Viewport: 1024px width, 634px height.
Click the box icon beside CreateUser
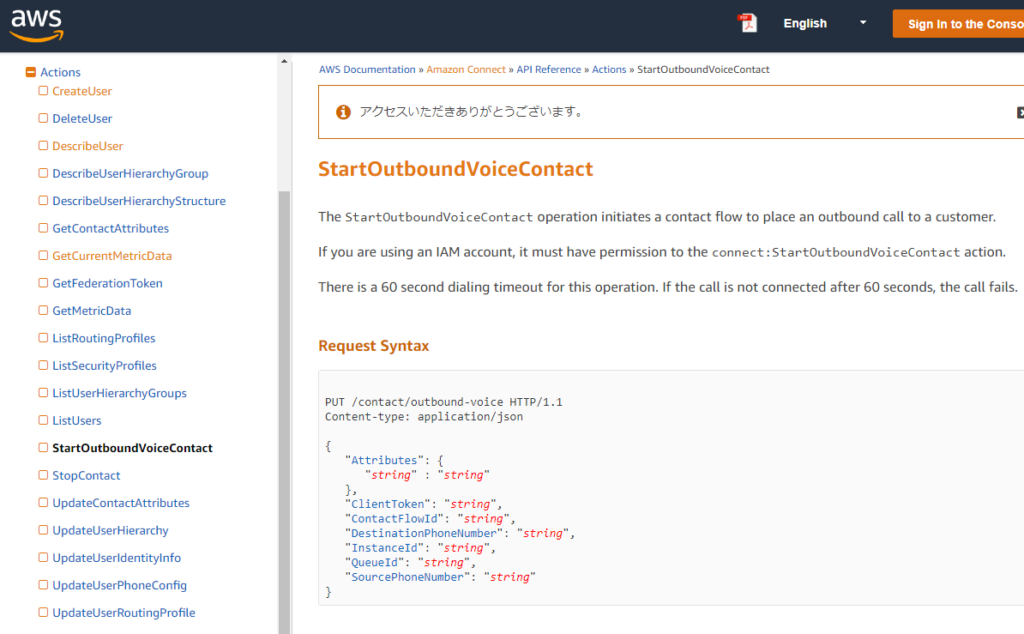pos(43,91)
